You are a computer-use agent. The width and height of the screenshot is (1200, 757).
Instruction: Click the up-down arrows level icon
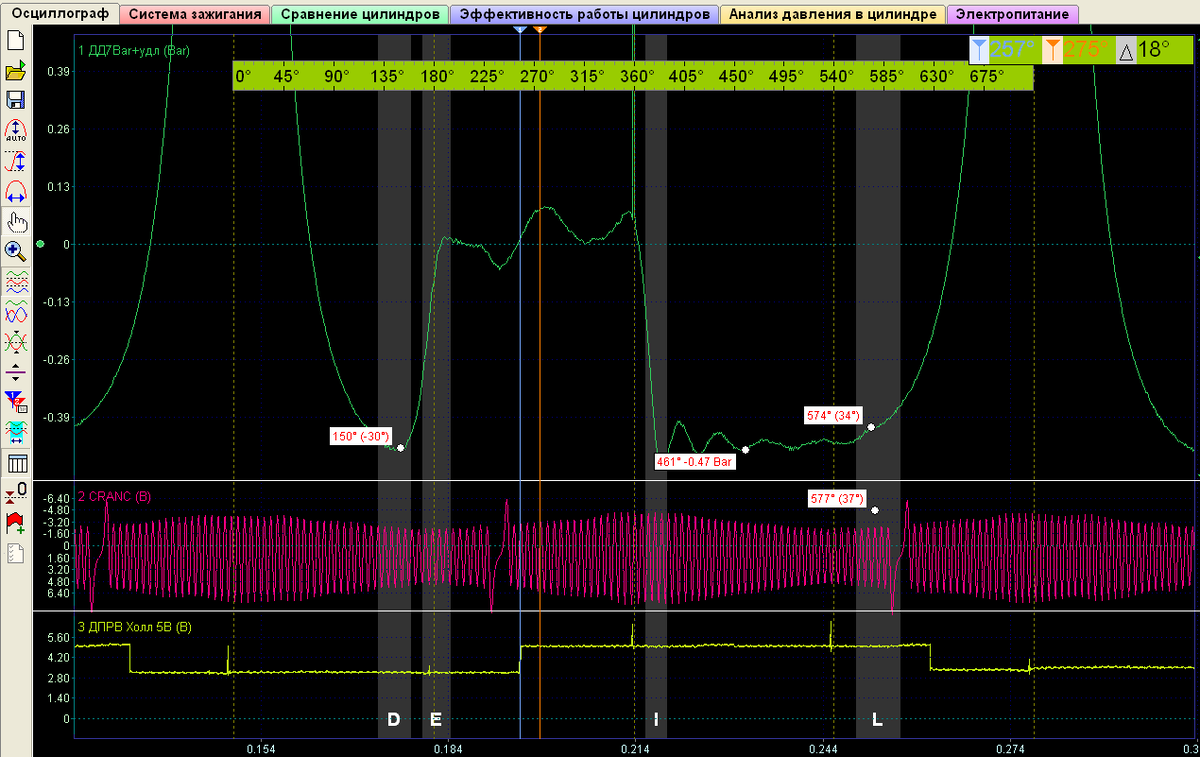coord(15,372)
